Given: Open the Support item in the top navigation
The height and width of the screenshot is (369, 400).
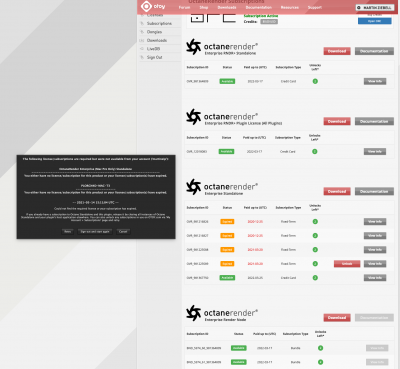Looking at the screenshot, I should click(x=315, y=7).
